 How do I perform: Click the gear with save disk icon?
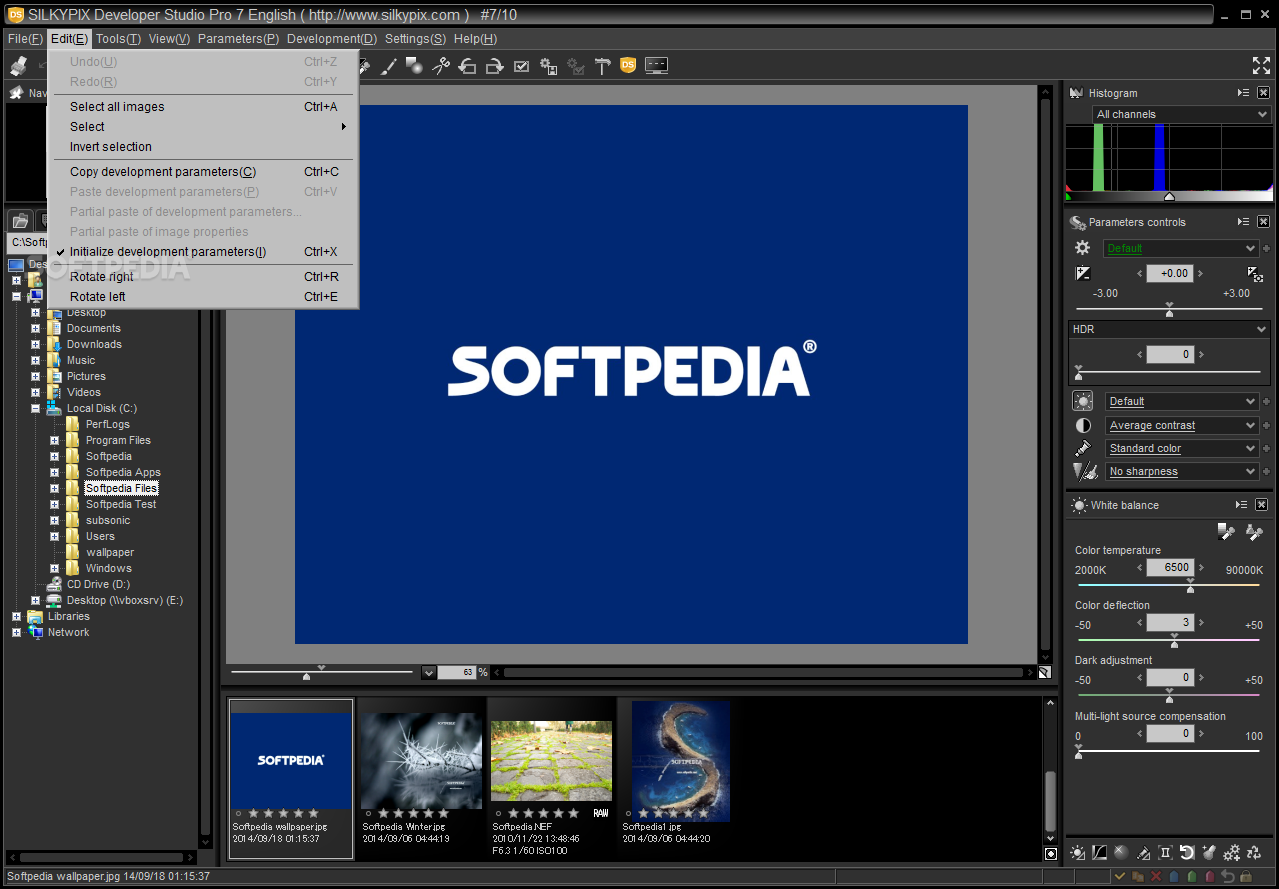click(548, 66)
